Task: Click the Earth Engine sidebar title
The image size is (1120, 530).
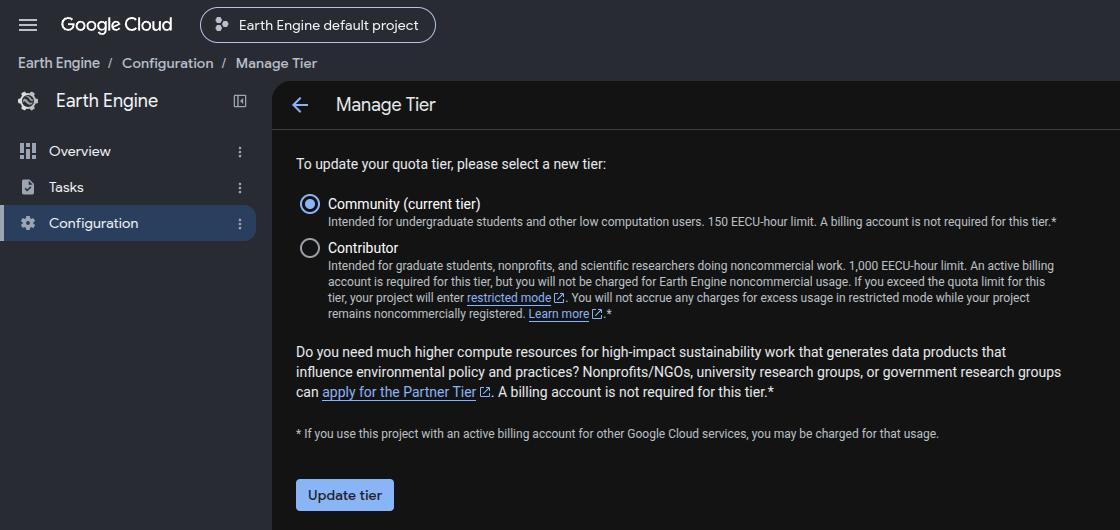Action: pyautogui.click(x=107, y=101)
